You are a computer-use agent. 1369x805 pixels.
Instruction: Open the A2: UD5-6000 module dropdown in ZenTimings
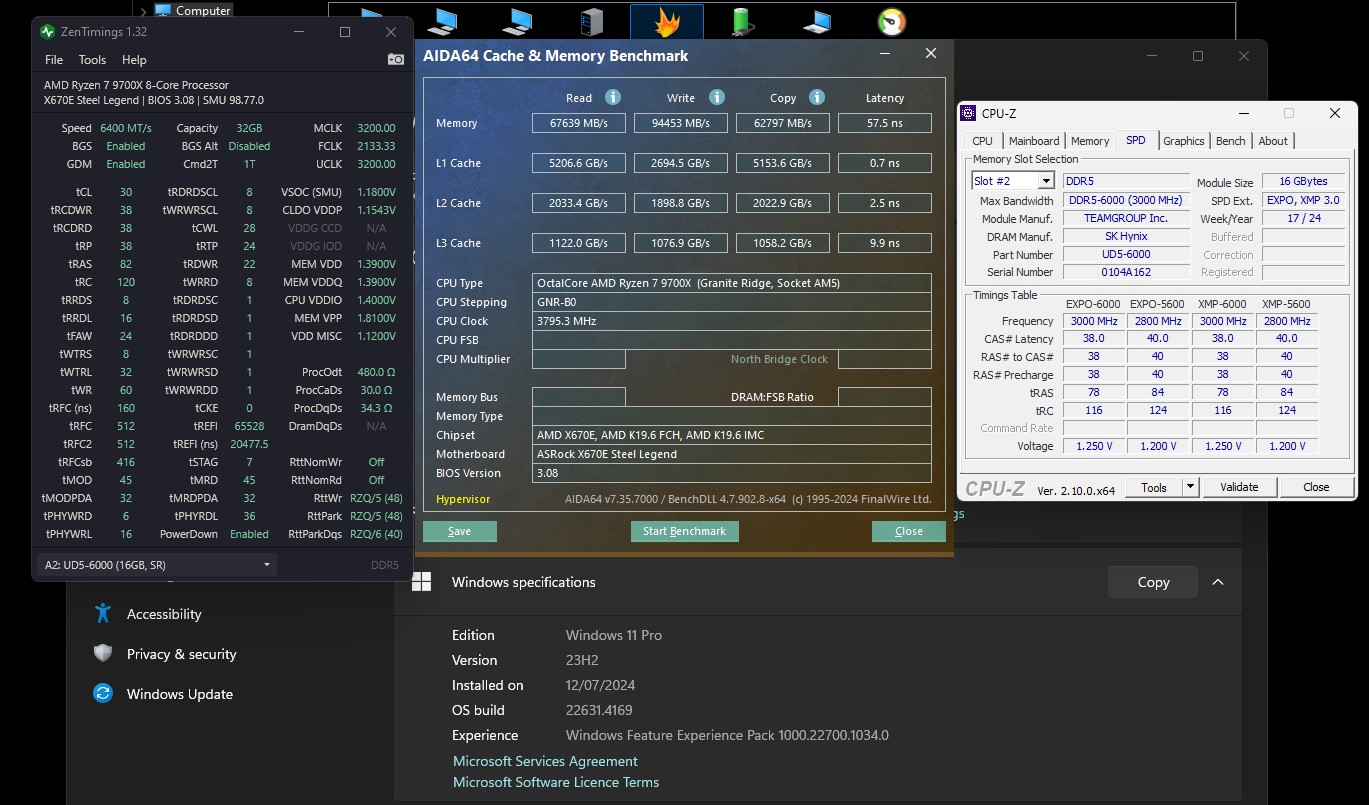click(156, 565)
